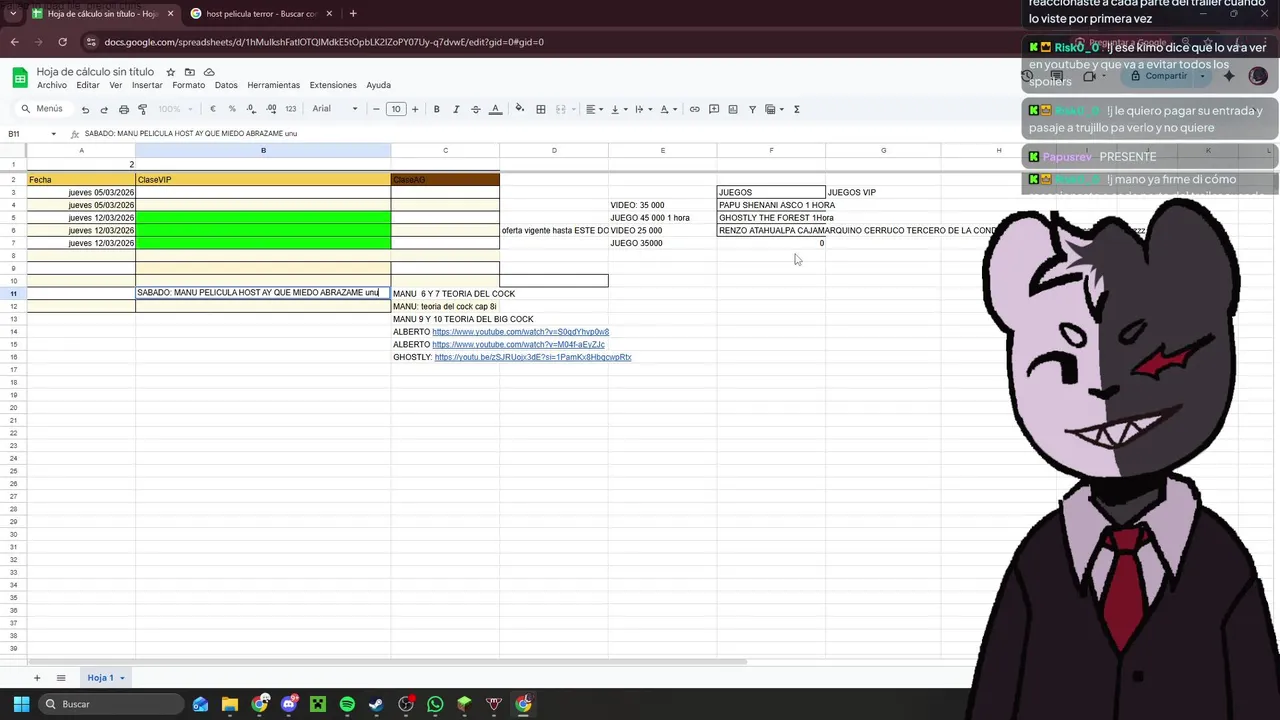Screen dimensions: 1280x720
Task: Insert link icon in toolbar
Action: point(695,109)
